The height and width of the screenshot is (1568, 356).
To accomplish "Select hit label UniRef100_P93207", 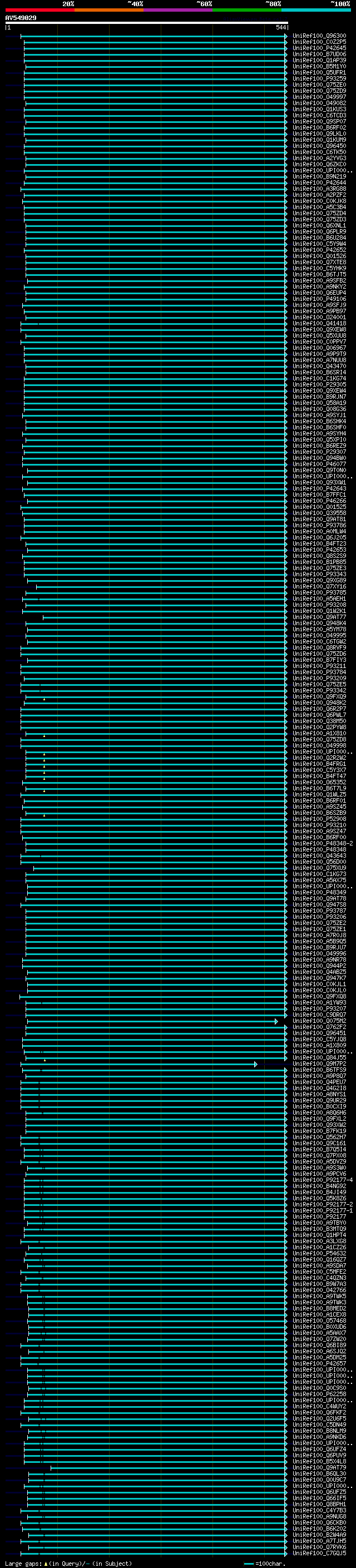I will 319,1008.
